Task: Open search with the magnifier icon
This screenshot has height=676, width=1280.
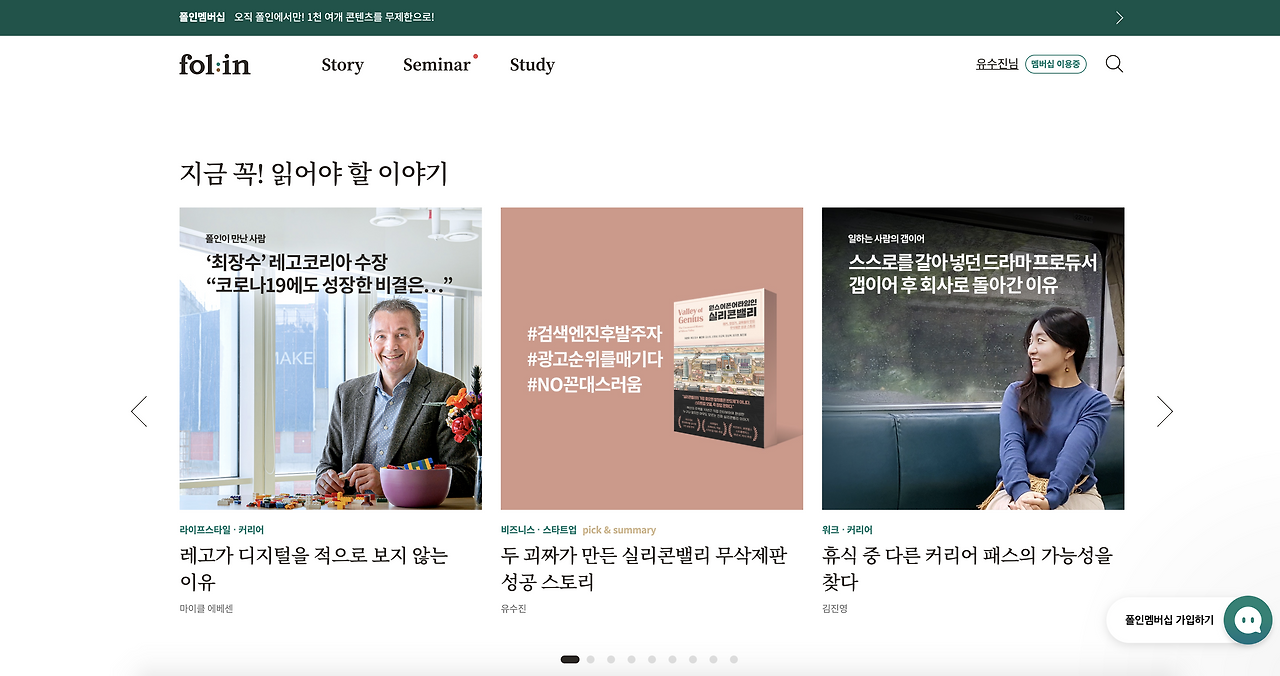Action: (x=1114, y=63)
